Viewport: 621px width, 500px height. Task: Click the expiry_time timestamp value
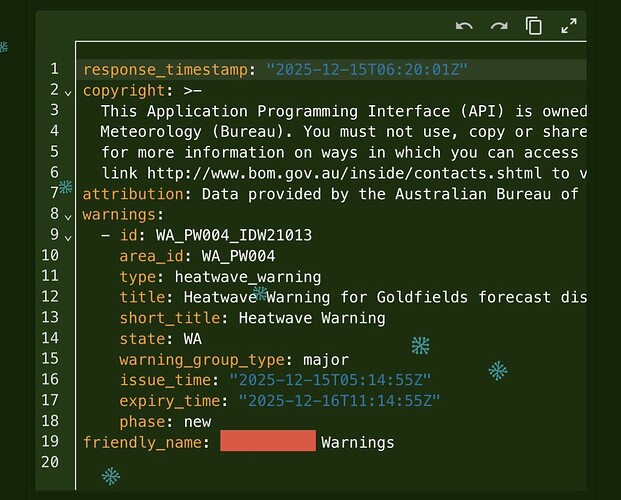(x=339, y=401)
